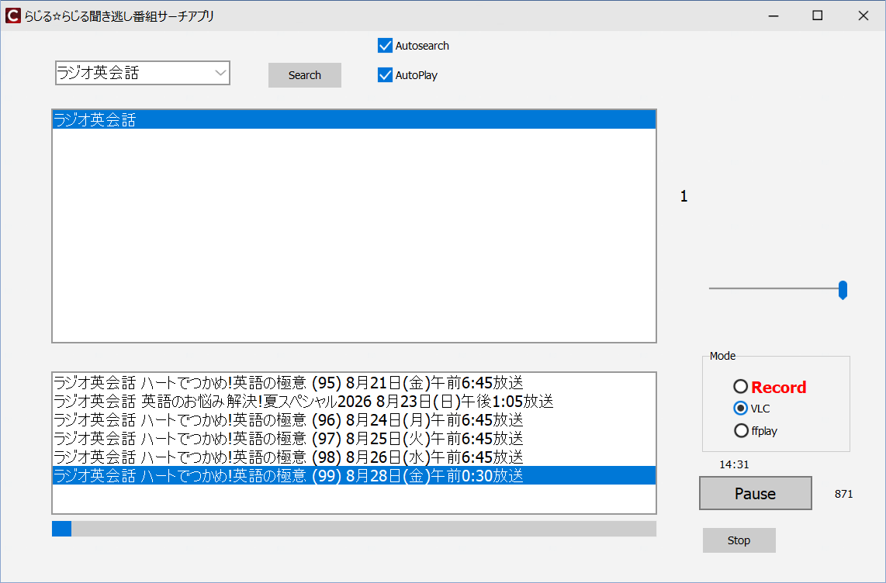Click highlighted episode (99) 8月28日(金)
This screenshot has height=583, width=886.
point(354,476)
